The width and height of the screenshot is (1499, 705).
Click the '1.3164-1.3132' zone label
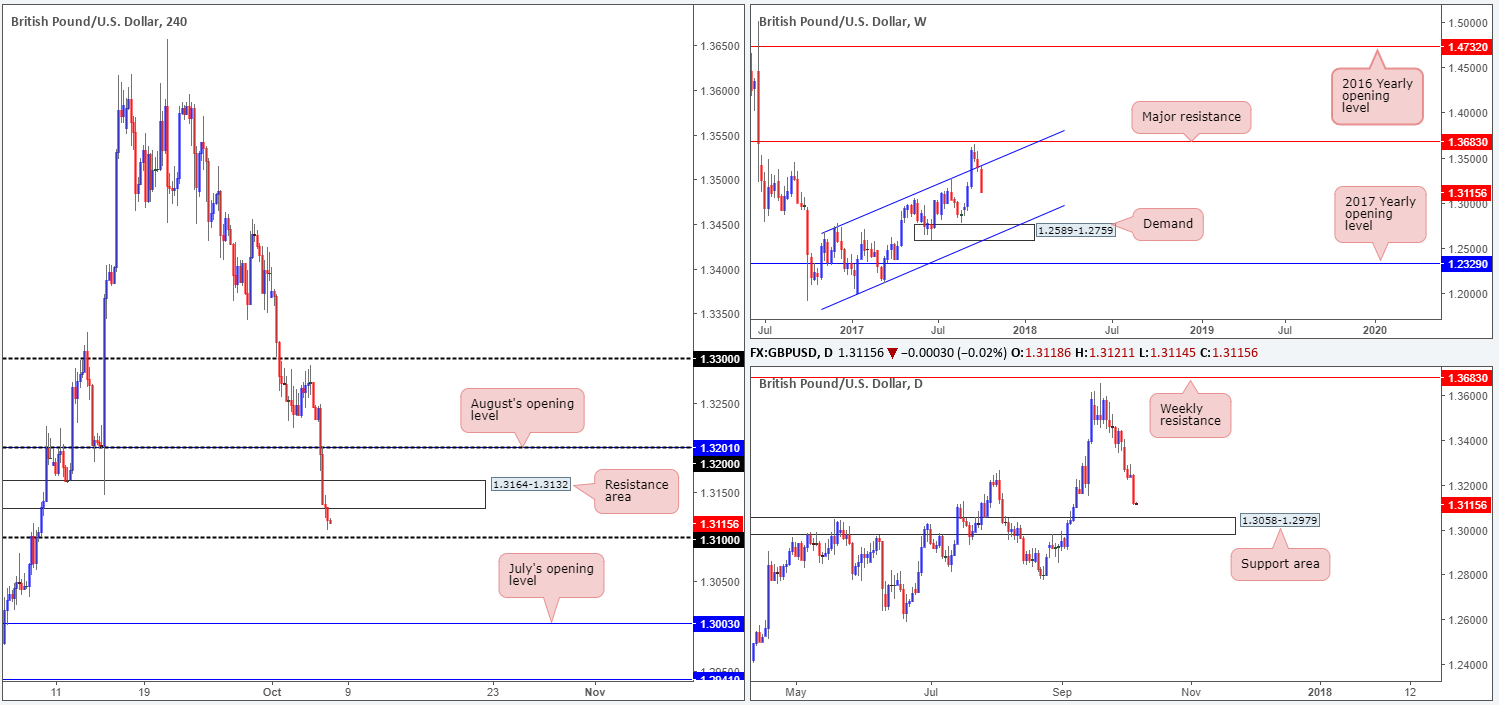[x=531, y=484]
